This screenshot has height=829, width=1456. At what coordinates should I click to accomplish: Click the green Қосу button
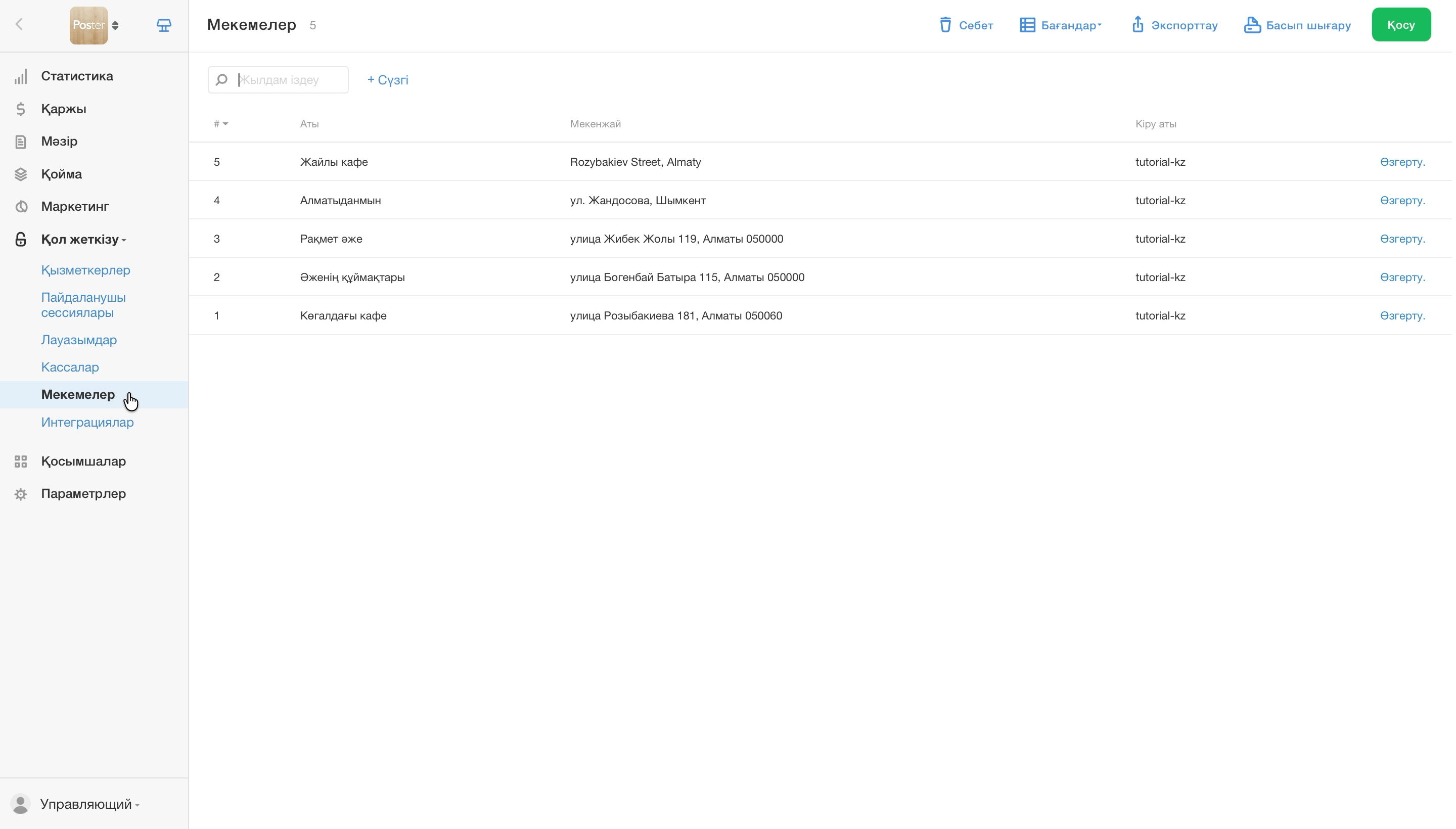point(1401,25)
